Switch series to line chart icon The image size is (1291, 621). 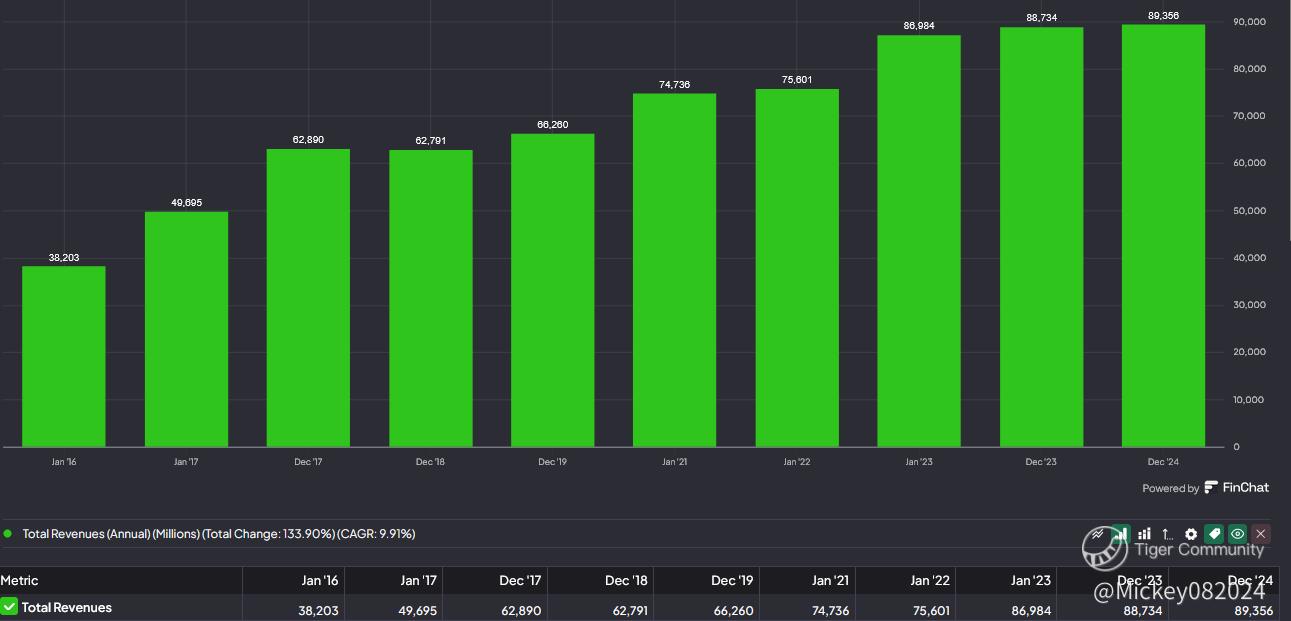(1099, 534)
